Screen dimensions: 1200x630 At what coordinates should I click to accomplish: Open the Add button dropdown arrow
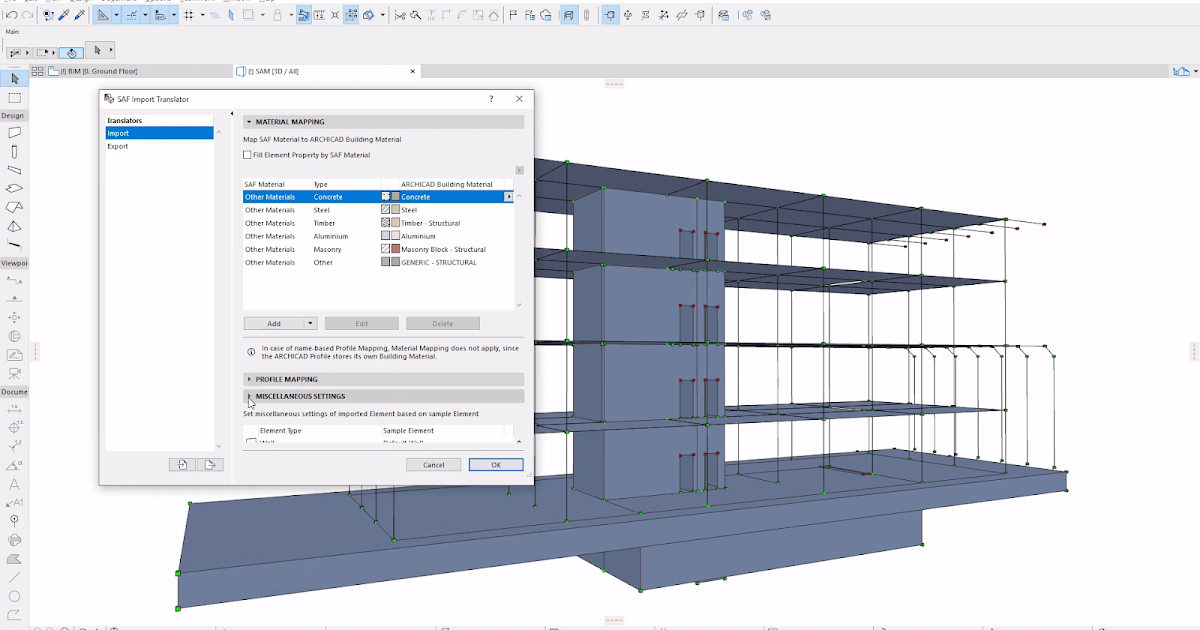tap(311, 324)
